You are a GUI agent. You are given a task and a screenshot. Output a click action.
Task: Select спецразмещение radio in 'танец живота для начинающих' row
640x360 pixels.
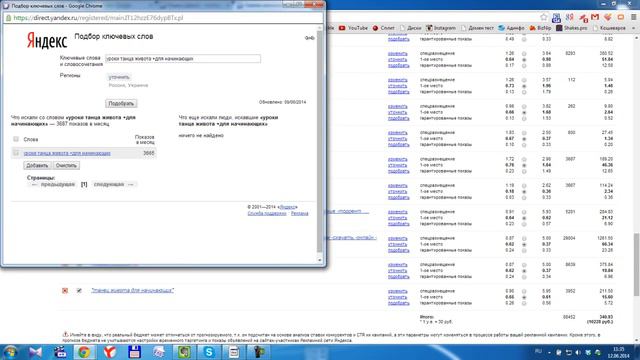pos(524,291)
